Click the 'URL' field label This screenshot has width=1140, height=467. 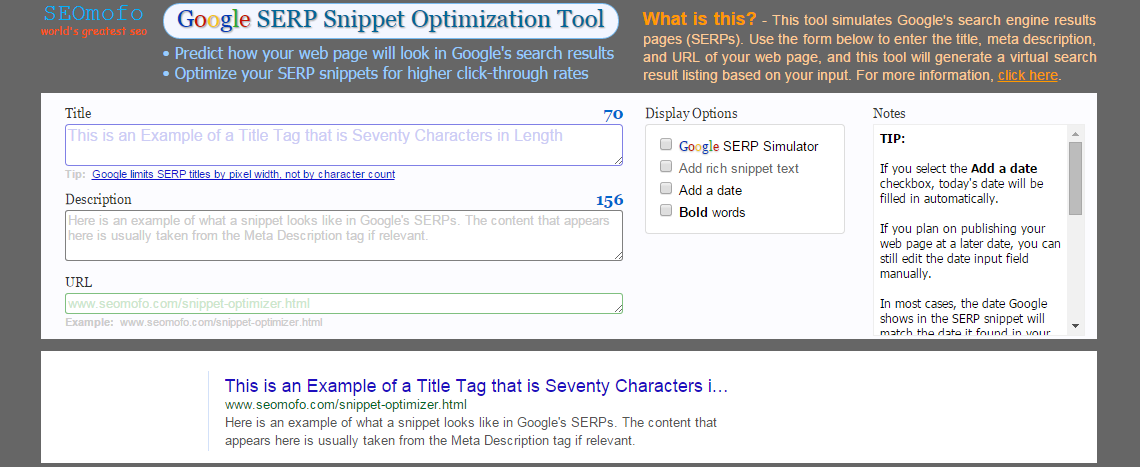(79, 282)
